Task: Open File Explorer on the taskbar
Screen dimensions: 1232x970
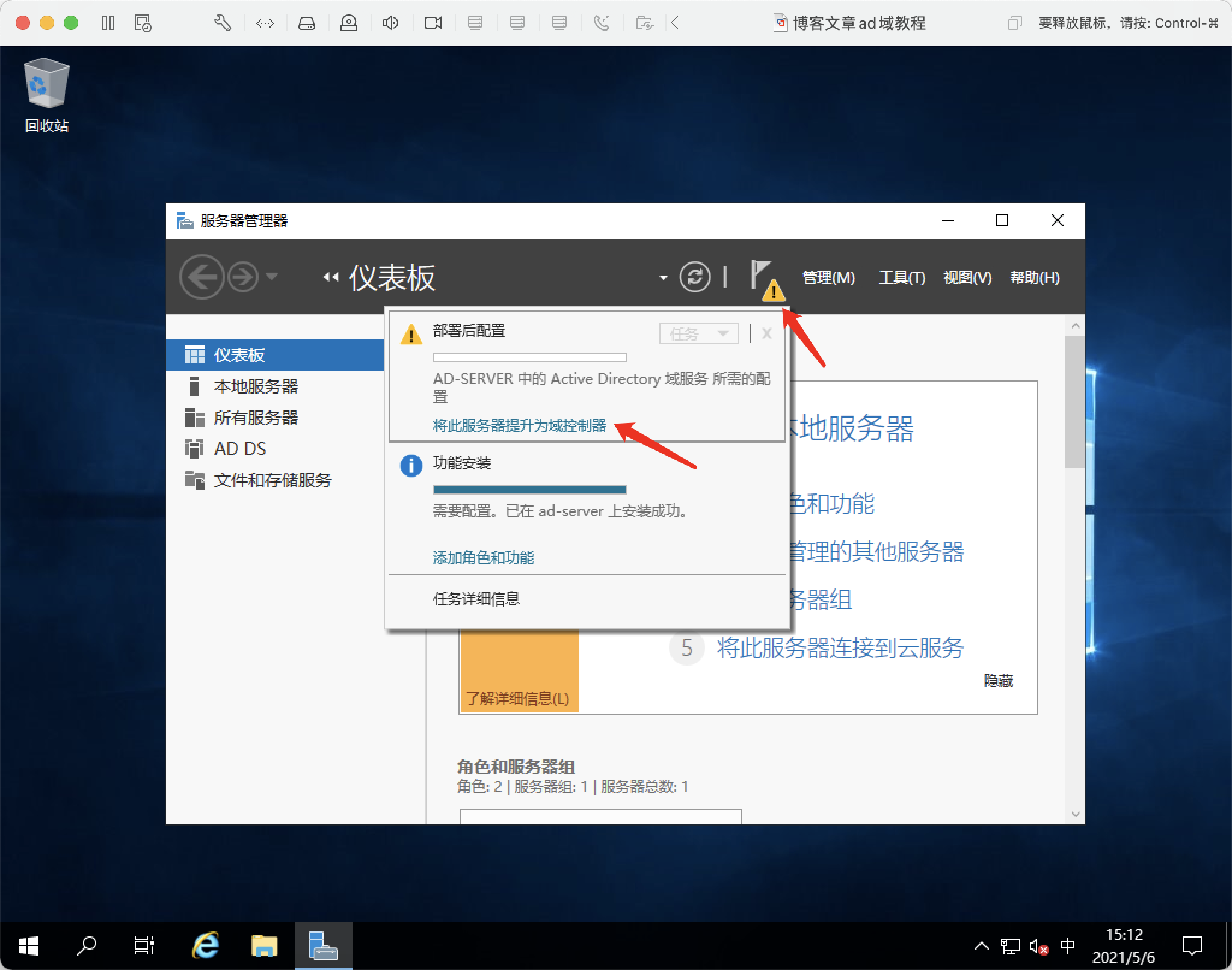Action: point(264,946)
